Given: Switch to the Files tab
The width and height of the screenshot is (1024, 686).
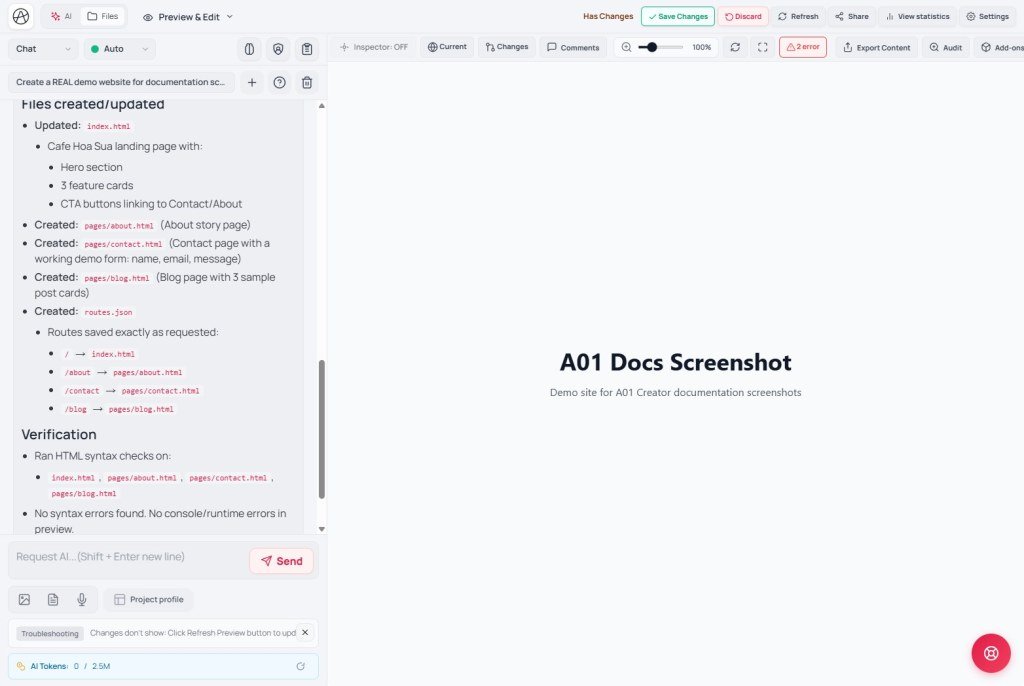Looking at the screenshot, I should [x=103, y=16].
